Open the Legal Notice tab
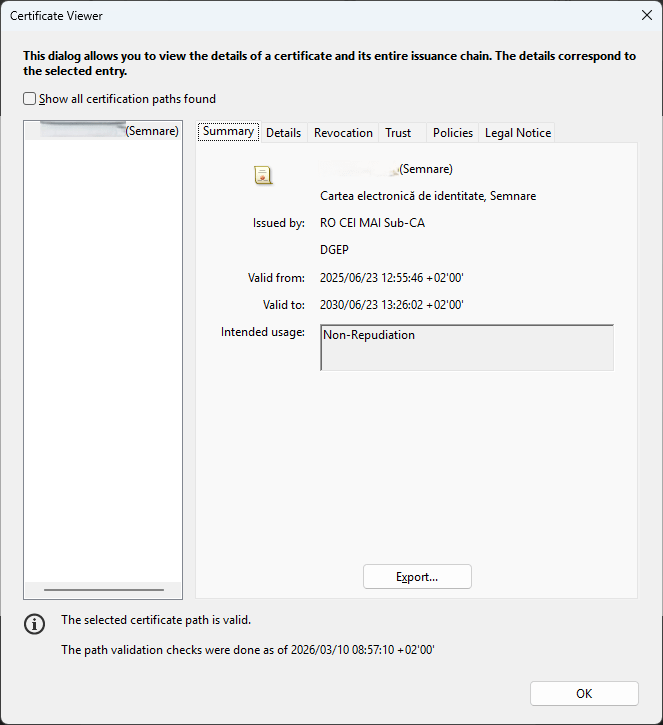Image resolution: width=663 pixels, height=725 pixels. (x=518, y=133)
